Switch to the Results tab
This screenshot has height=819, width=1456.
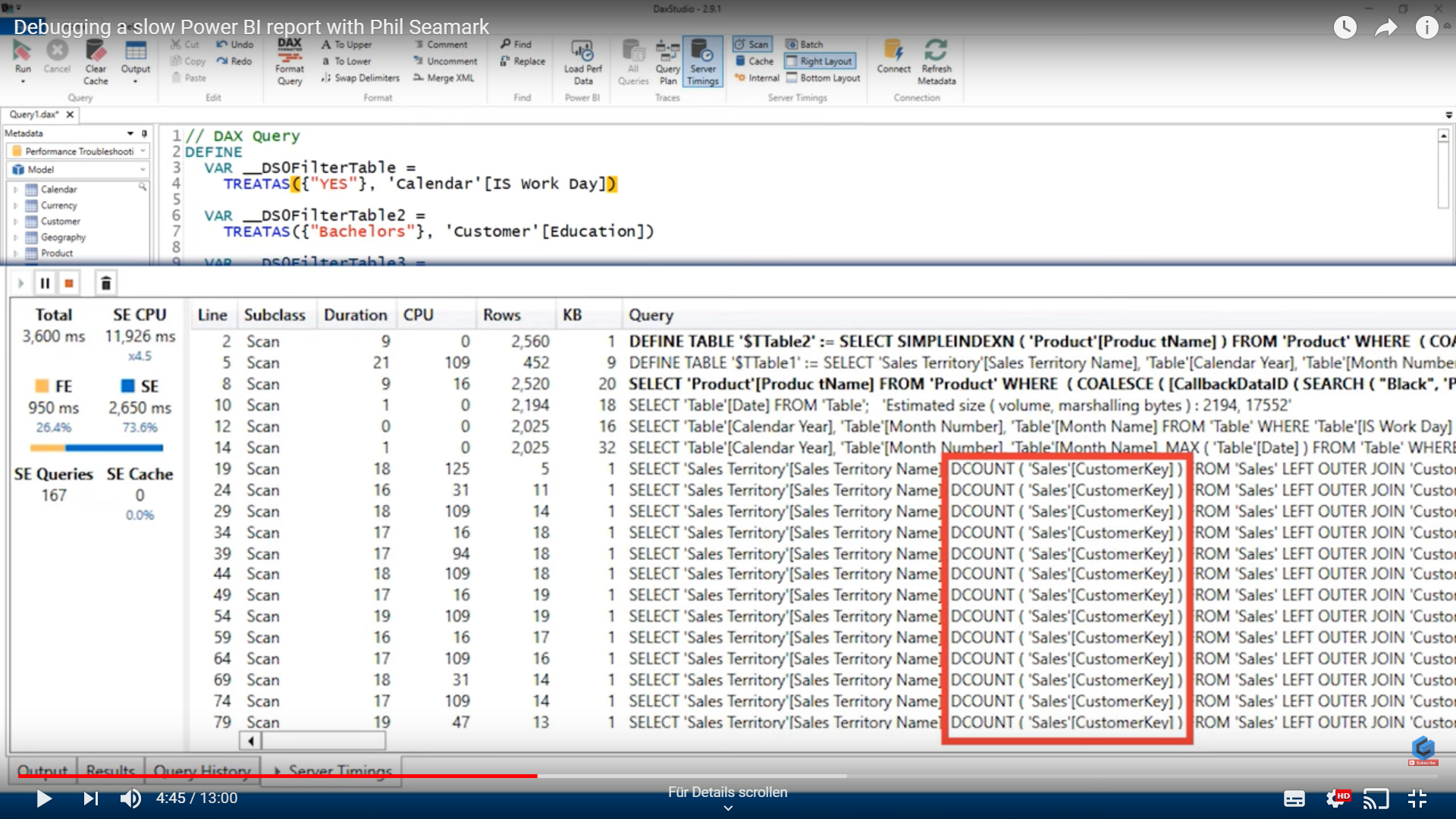pos(111,771)
